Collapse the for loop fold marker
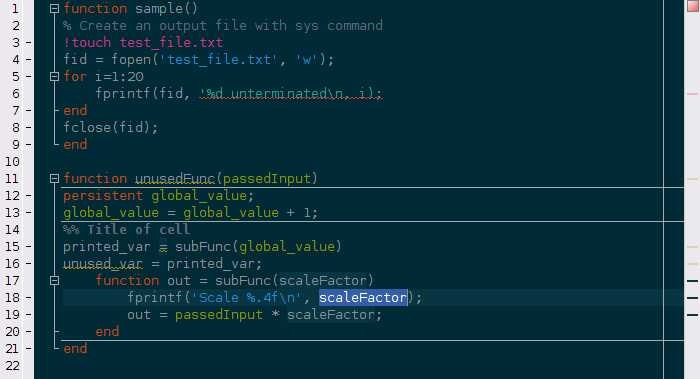Image resolution: width=700 pixels, height=379 pixels. pos(54,76)
